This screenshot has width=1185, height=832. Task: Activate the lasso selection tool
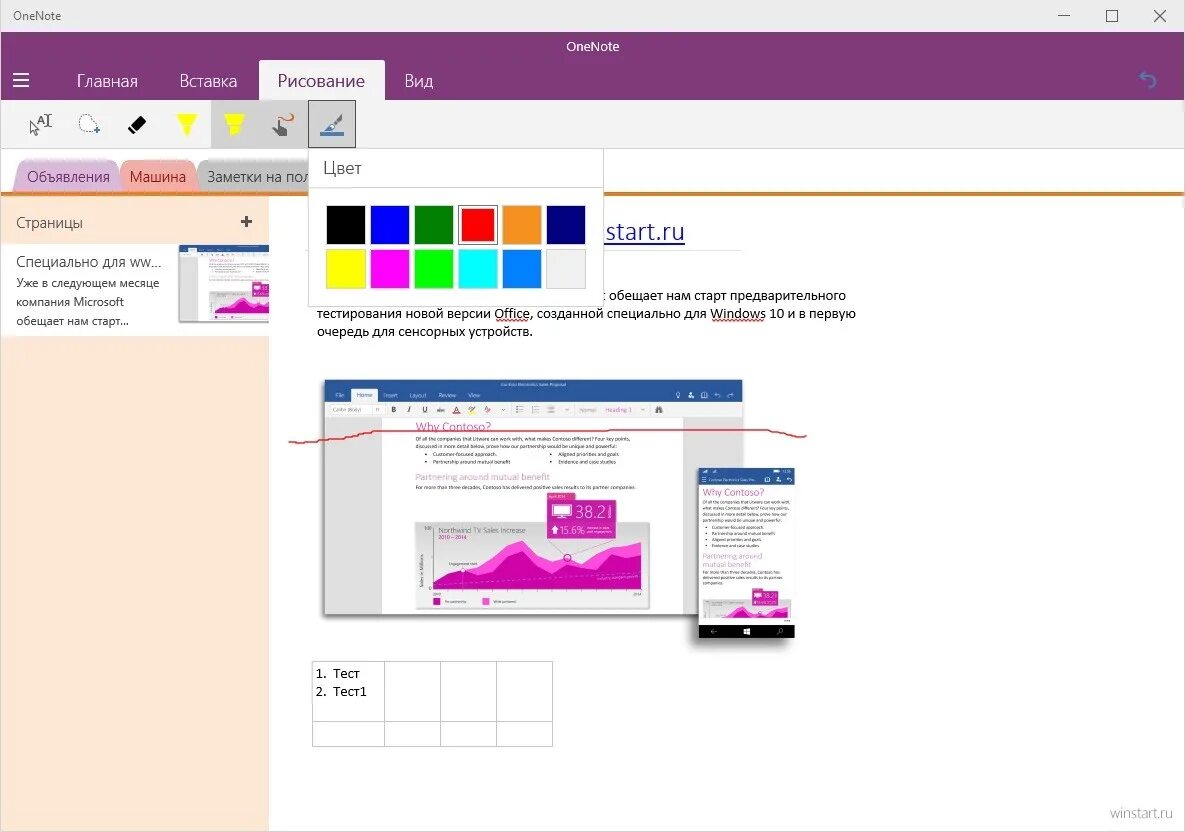pos(88,123)
